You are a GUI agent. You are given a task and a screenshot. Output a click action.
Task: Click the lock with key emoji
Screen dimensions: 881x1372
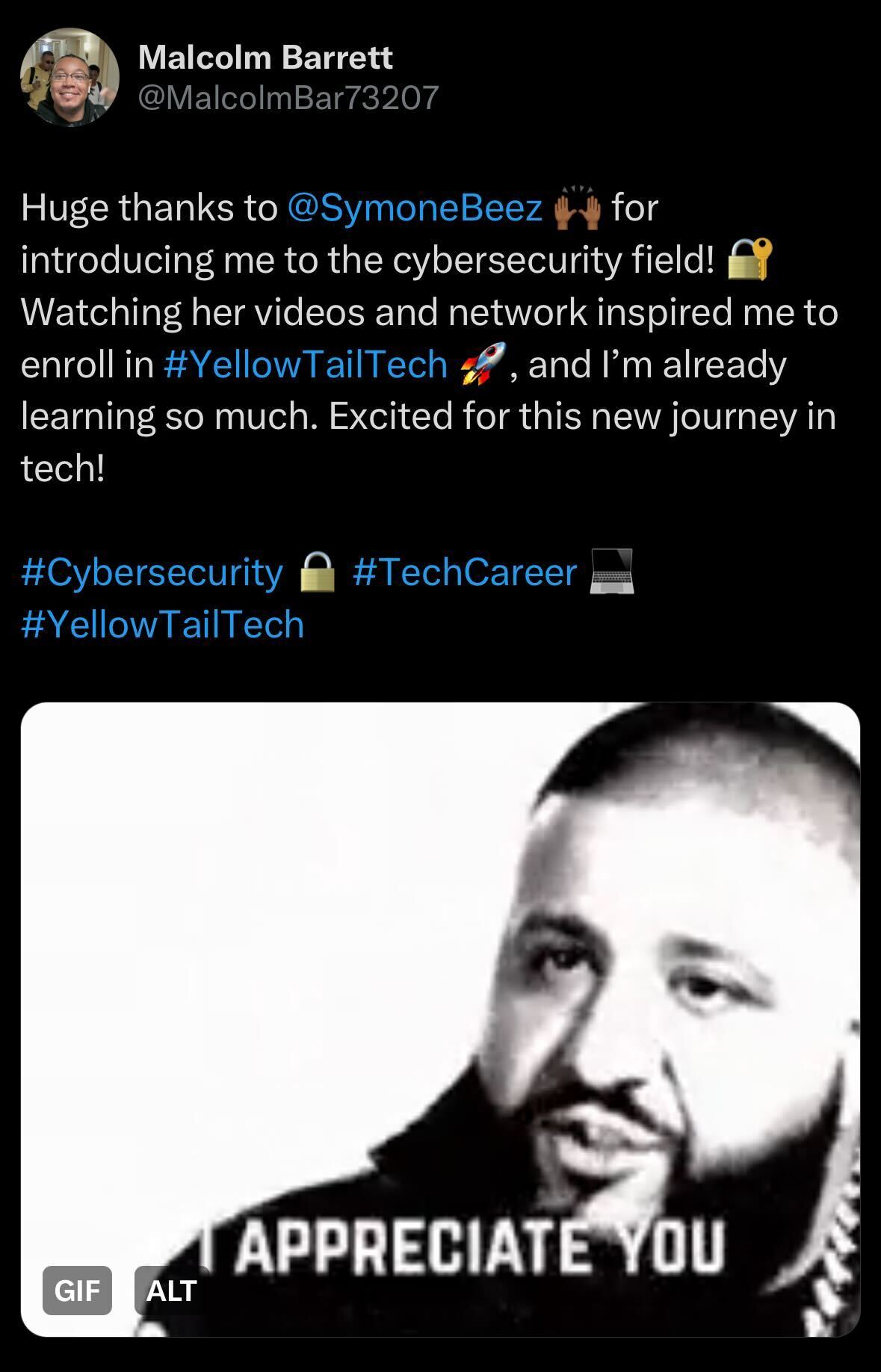749,259
